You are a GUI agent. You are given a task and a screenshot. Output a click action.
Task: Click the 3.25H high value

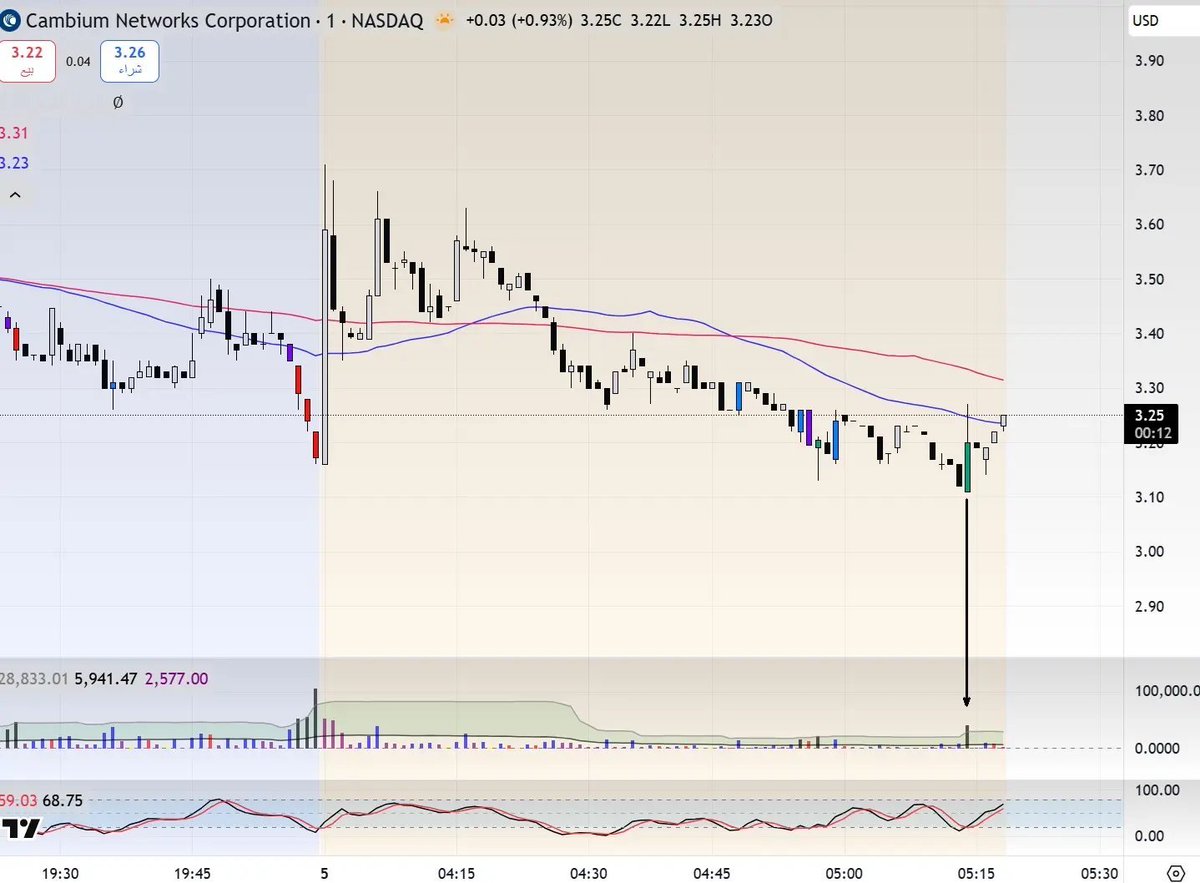point(698,21)
